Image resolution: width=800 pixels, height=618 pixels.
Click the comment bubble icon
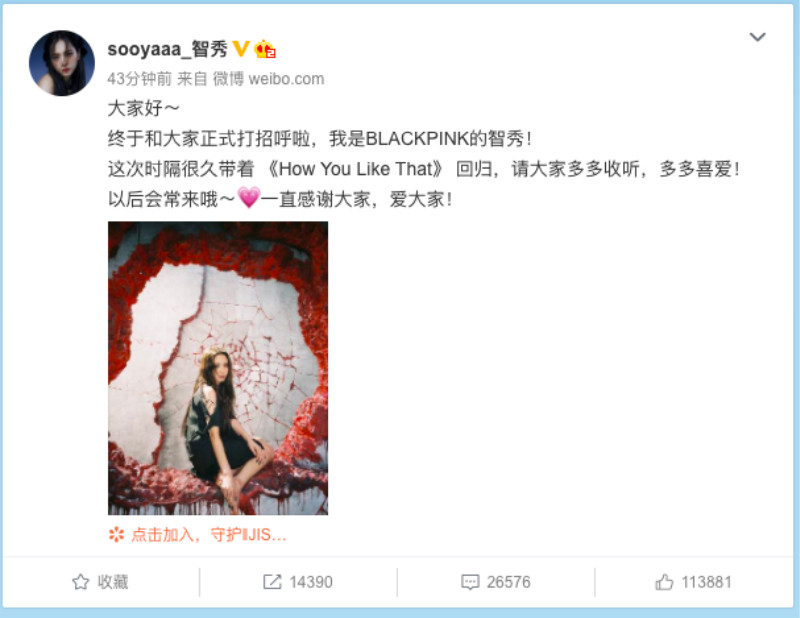point(470,582)
